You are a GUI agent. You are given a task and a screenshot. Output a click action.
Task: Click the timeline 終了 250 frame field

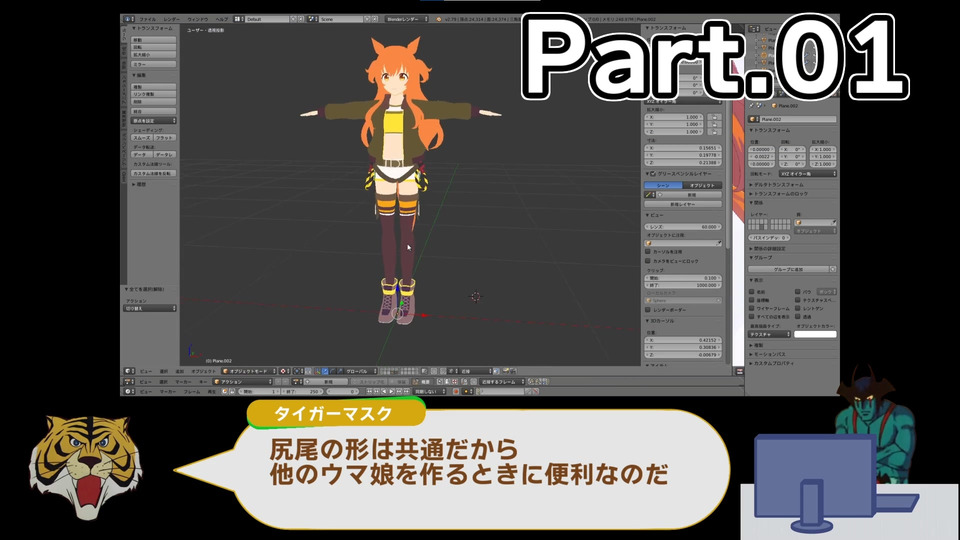click(302, 391)
